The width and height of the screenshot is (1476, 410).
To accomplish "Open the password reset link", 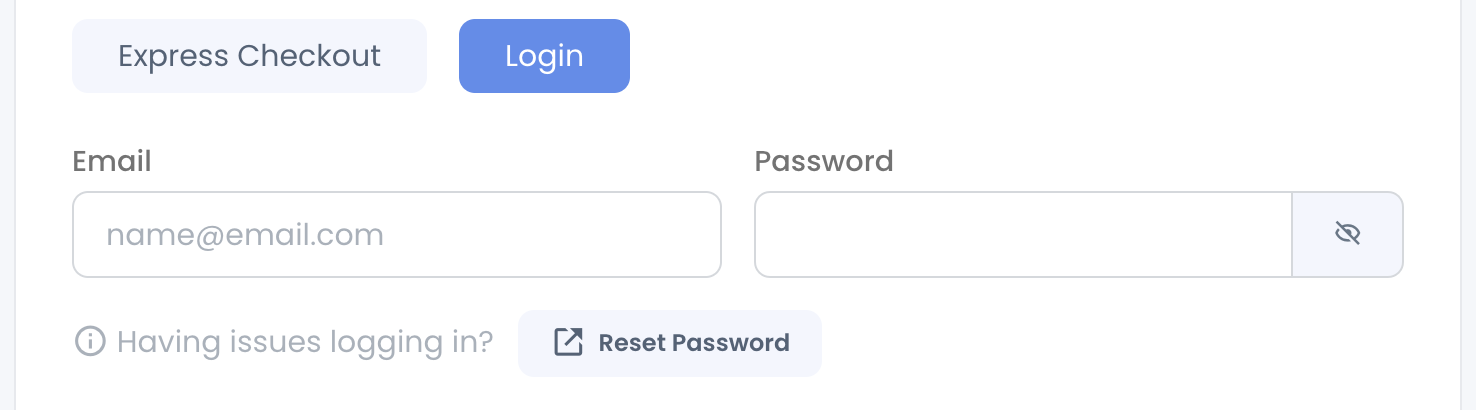I will click(670, 343).
